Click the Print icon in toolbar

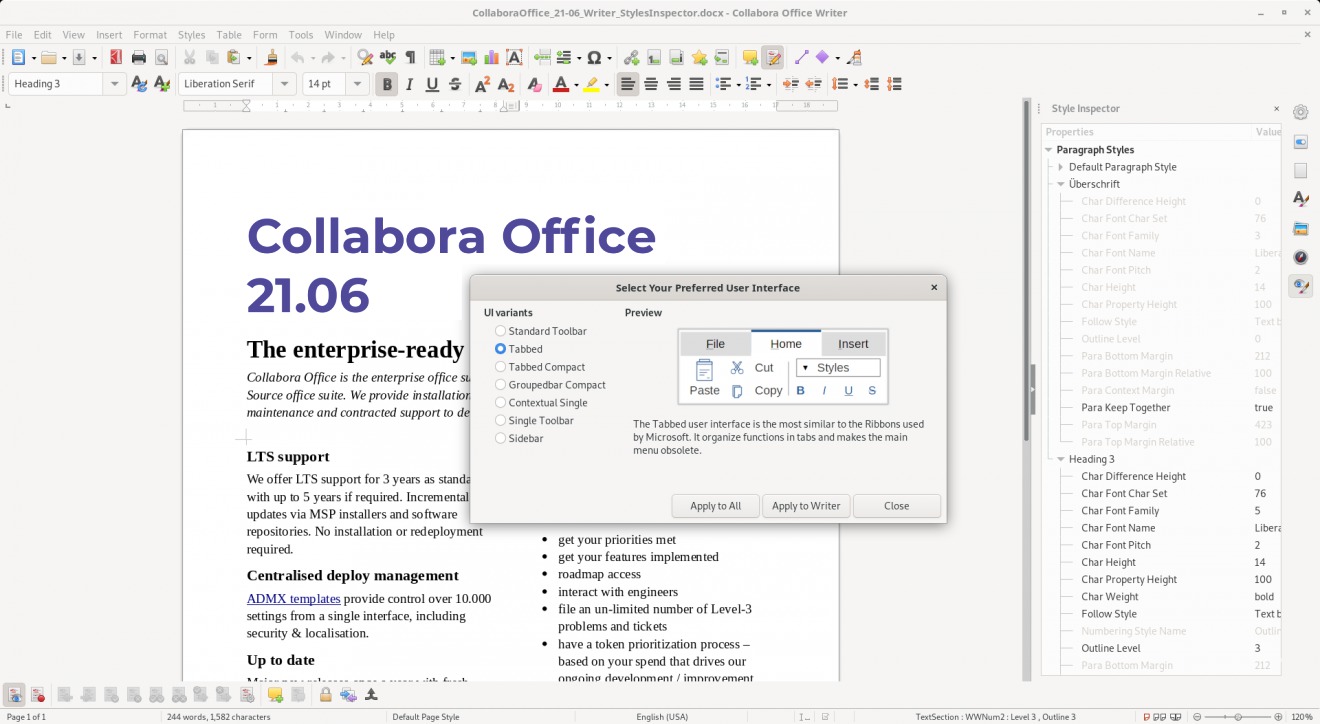click(x=139, y=58)
